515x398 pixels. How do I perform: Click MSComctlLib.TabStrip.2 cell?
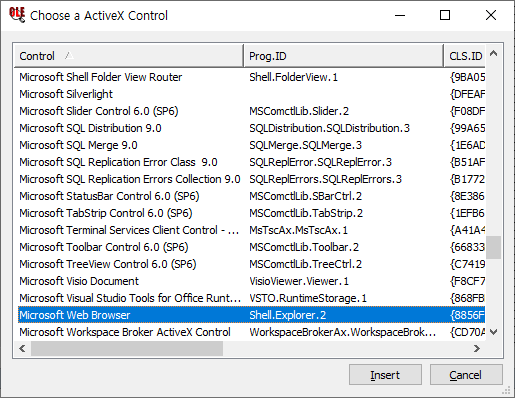pos(306,213)
